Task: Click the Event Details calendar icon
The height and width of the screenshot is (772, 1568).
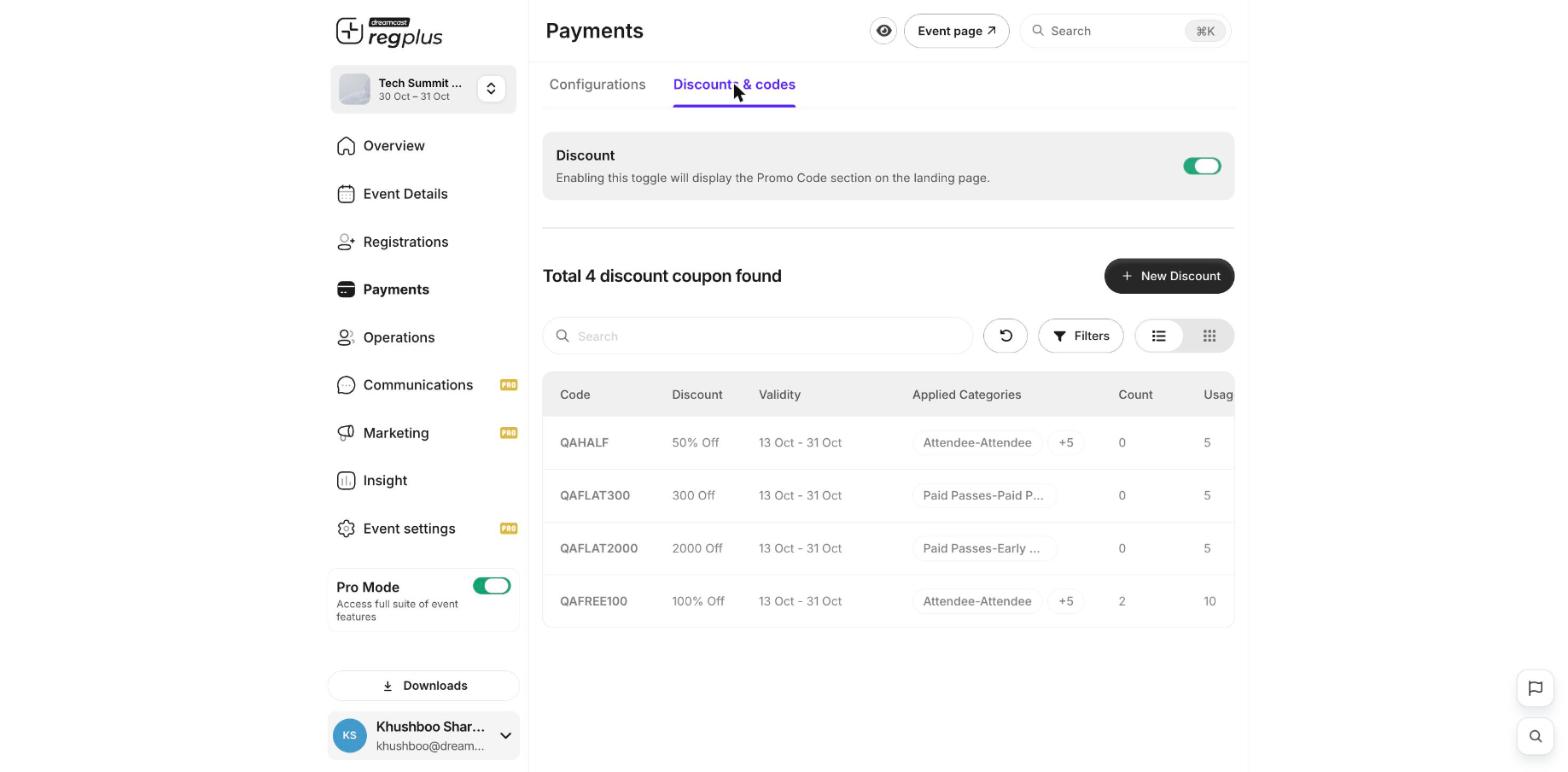Action: pos(346,194)
